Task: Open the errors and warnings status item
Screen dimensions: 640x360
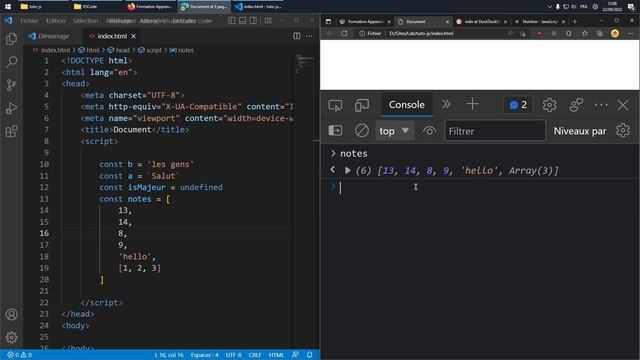Action: pos(20,355)
